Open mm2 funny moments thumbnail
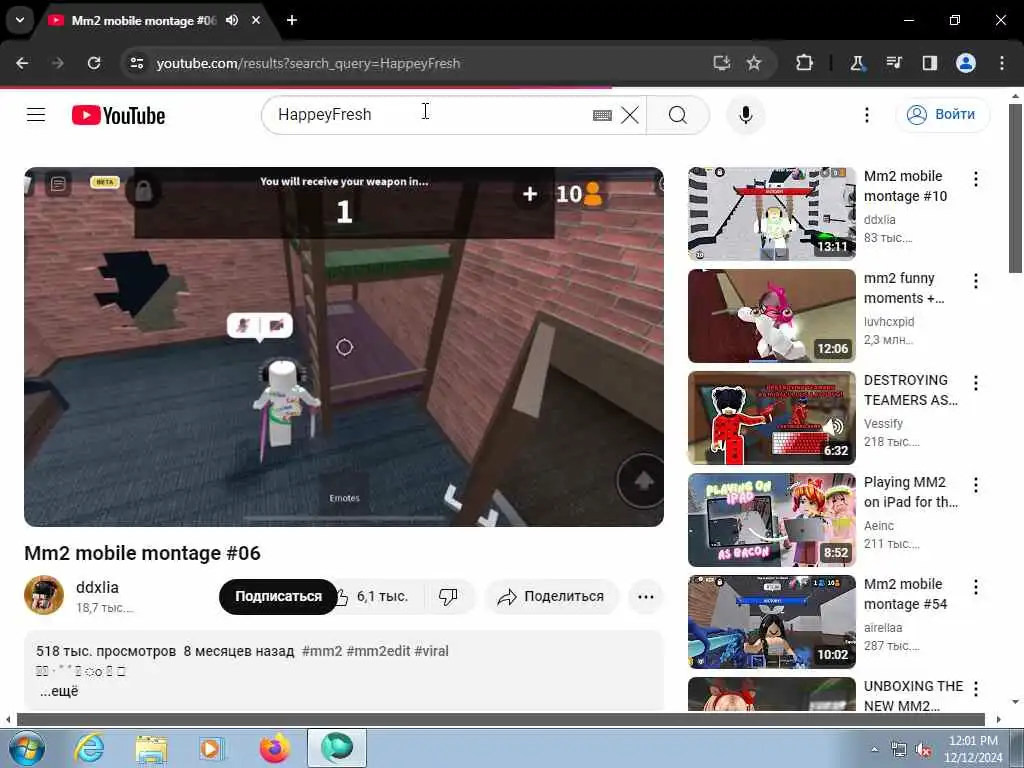The width and height of the screenshot is (1024, 768). click(x=771, y=316)
